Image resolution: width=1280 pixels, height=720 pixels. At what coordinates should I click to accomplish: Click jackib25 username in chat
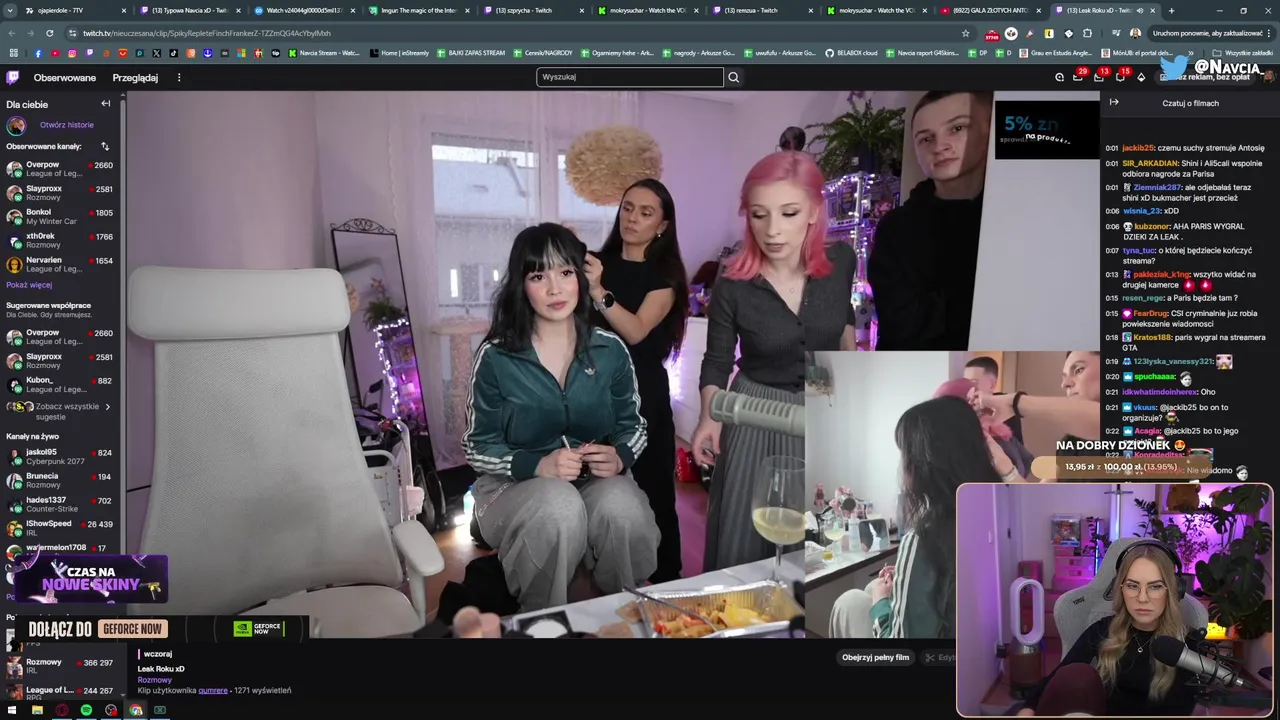pos(1138,148)
